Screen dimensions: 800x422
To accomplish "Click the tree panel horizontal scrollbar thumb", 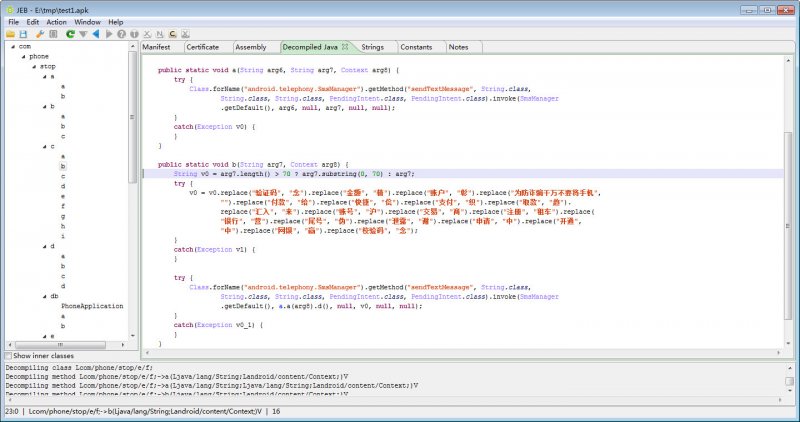I will [60, 345].
